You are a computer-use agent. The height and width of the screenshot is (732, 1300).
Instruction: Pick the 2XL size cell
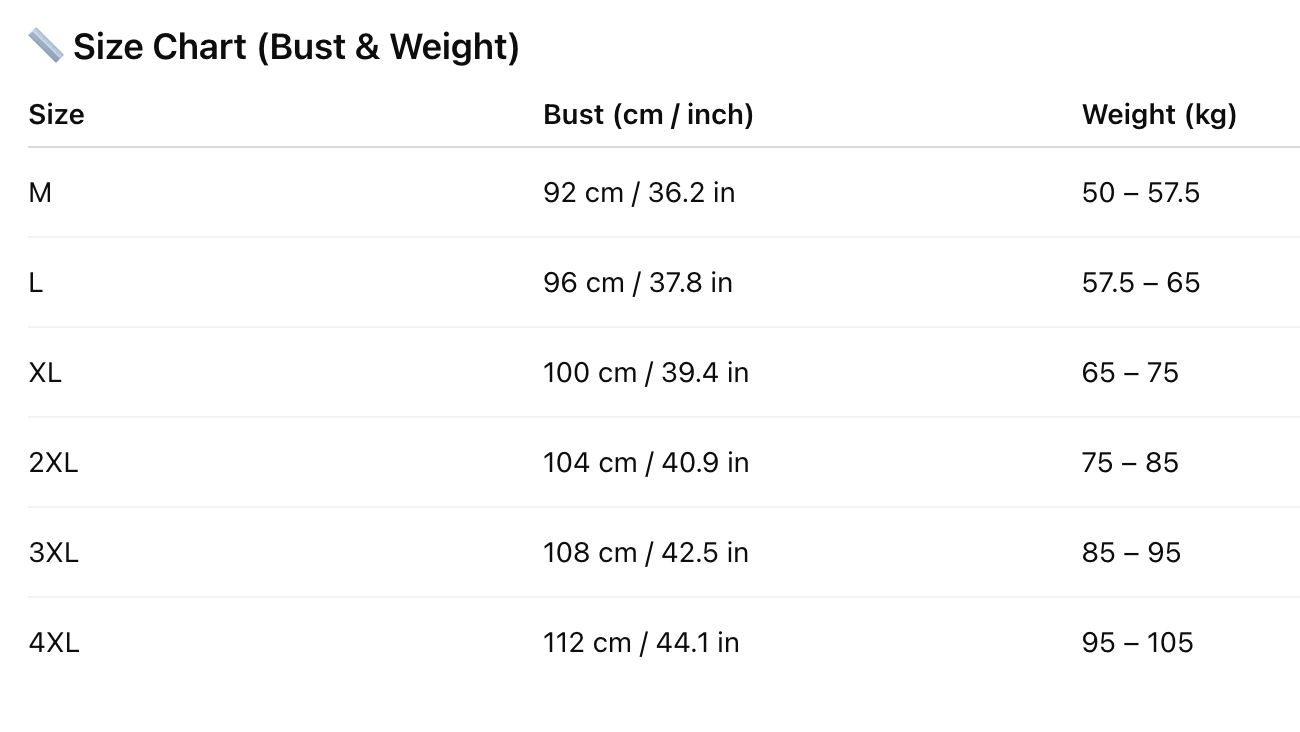tap(53, 462)
